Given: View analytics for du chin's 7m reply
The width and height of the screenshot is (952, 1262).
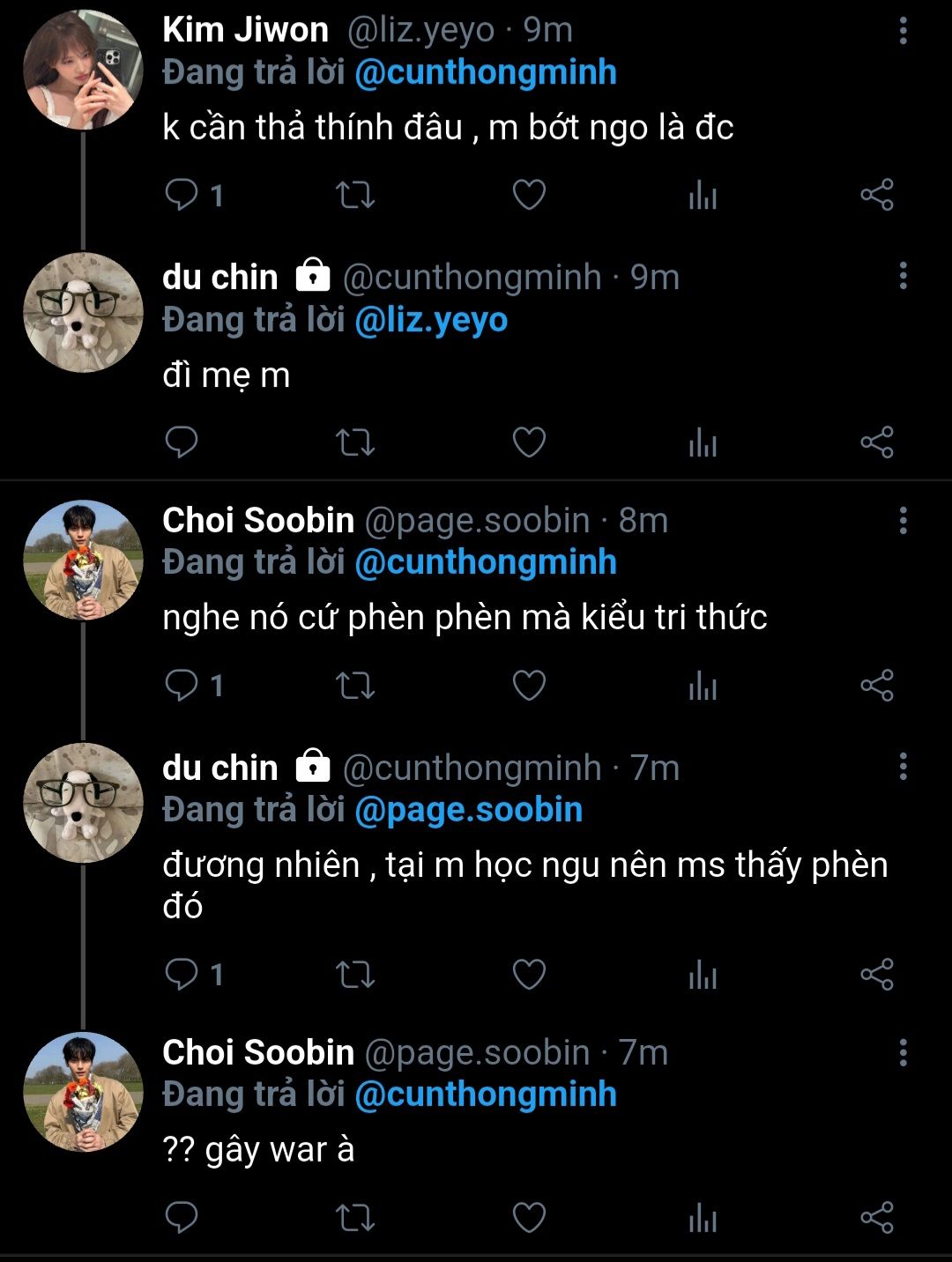Looking at the screenshot, I should pos(703,975).
